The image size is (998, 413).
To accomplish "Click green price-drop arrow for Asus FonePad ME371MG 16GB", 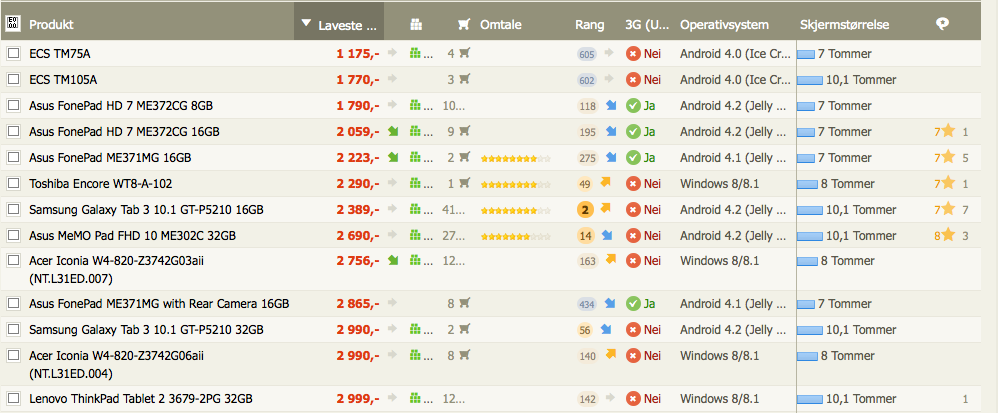I will (x=393, y=157).
